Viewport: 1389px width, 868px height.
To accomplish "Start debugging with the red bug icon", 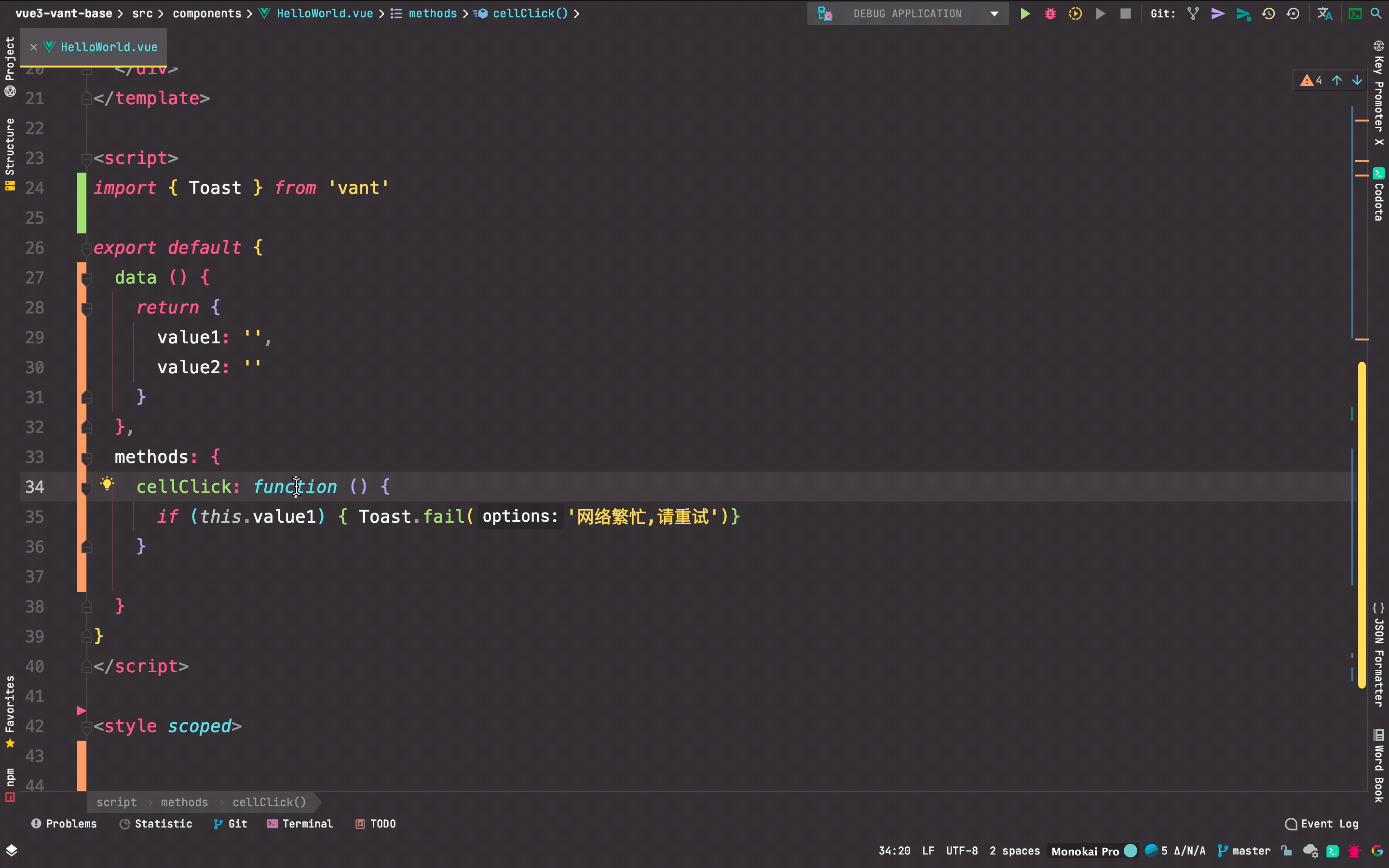I will [x=1050, y=13].
